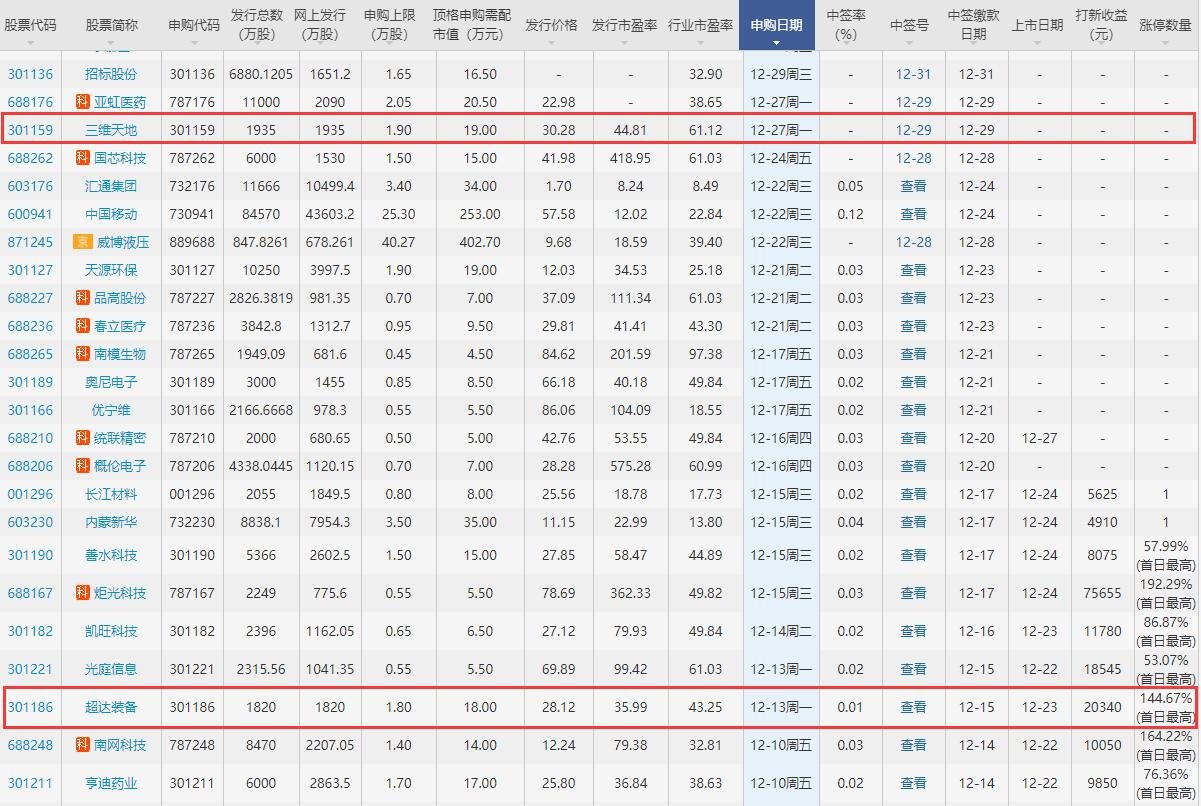Select 发行总数 value 6880.1205
This screenshot has width=1201, height=806.
261,74
